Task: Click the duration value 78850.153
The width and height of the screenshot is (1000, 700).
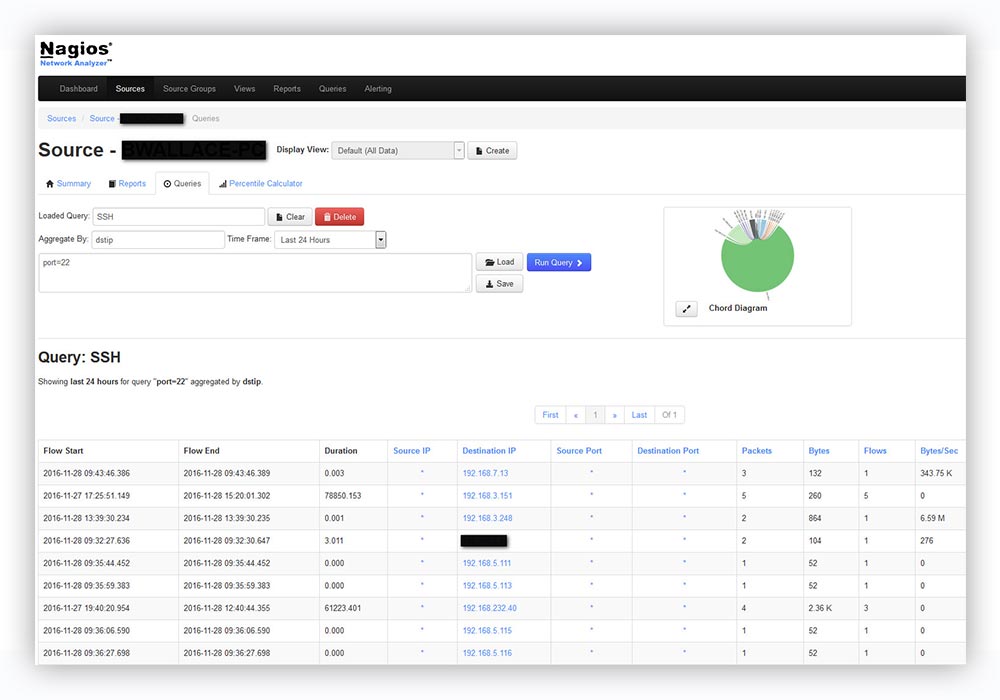Action: click(x=342, y=496)
